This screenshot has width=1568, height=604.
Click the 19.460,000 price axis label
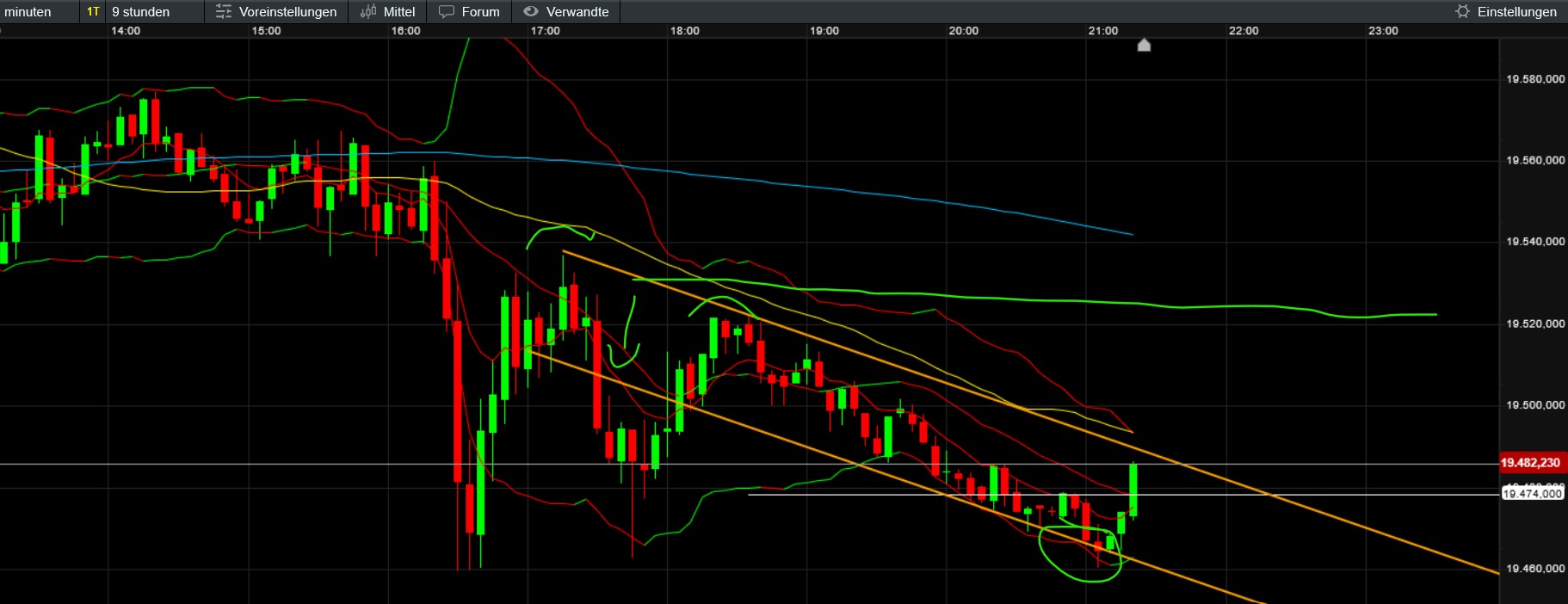[x=1535, y=569]
